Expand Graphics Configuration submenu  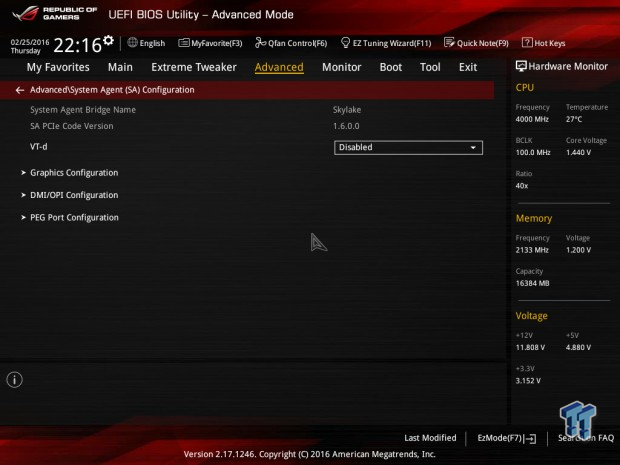tap(74, 173)
